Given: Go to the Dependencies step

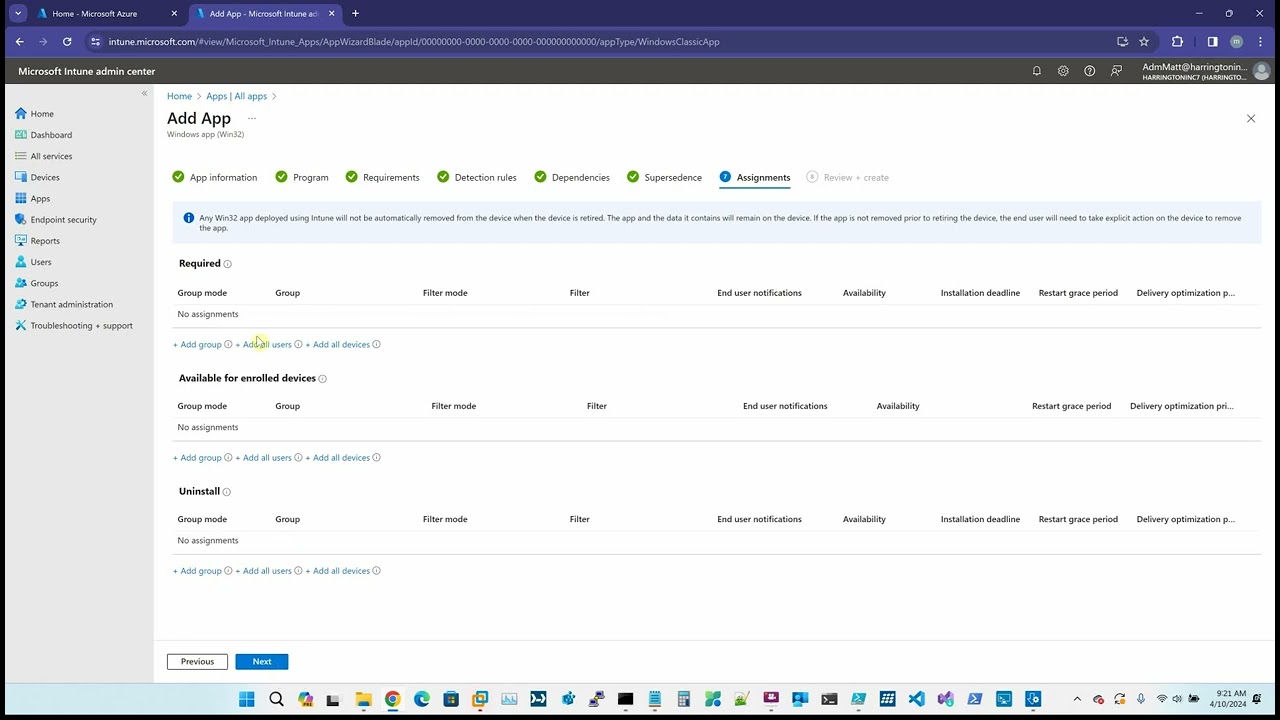Looking at the screenshot, I should tap(572, 178).
